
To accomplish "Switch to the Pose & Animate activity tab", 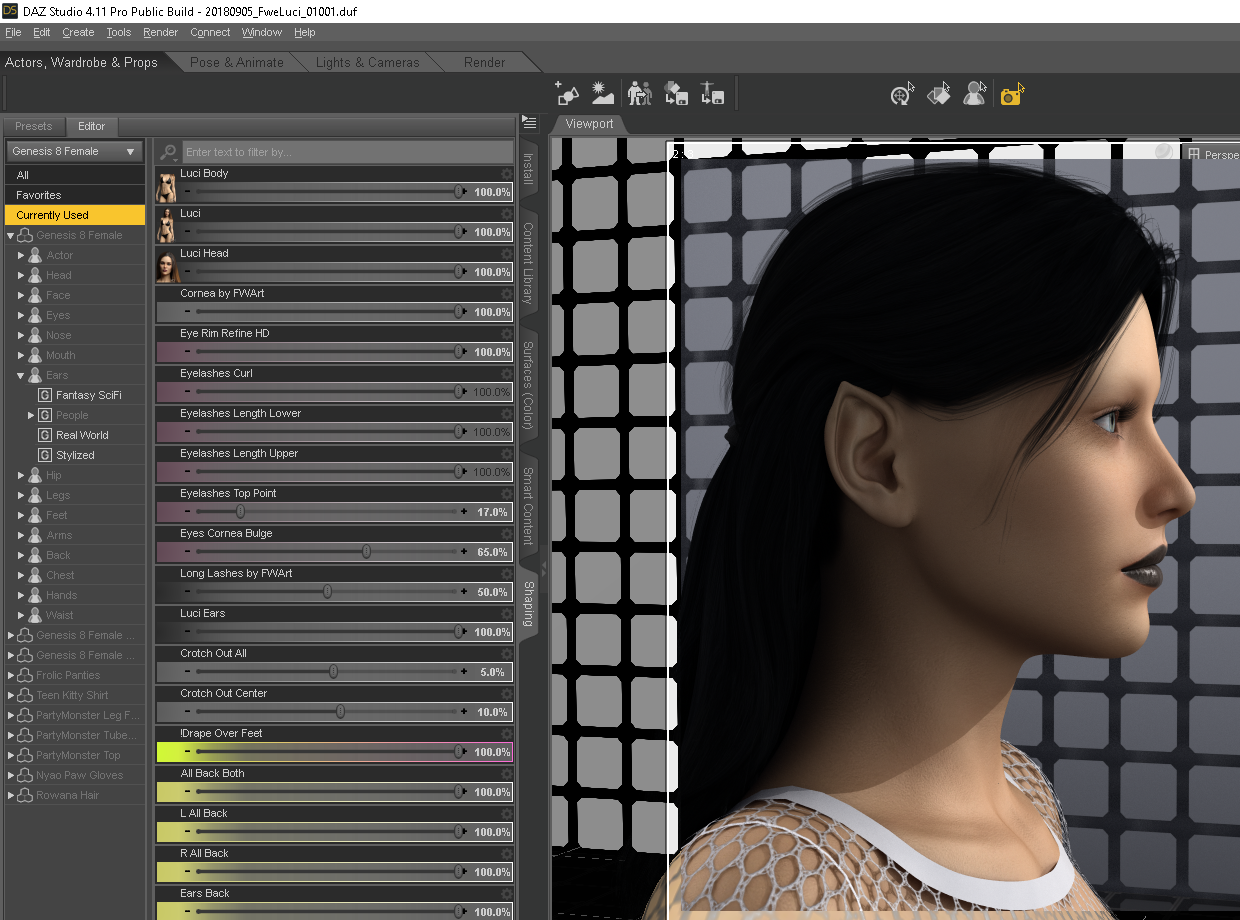I will pyautogui.click(x=237, y=62).
